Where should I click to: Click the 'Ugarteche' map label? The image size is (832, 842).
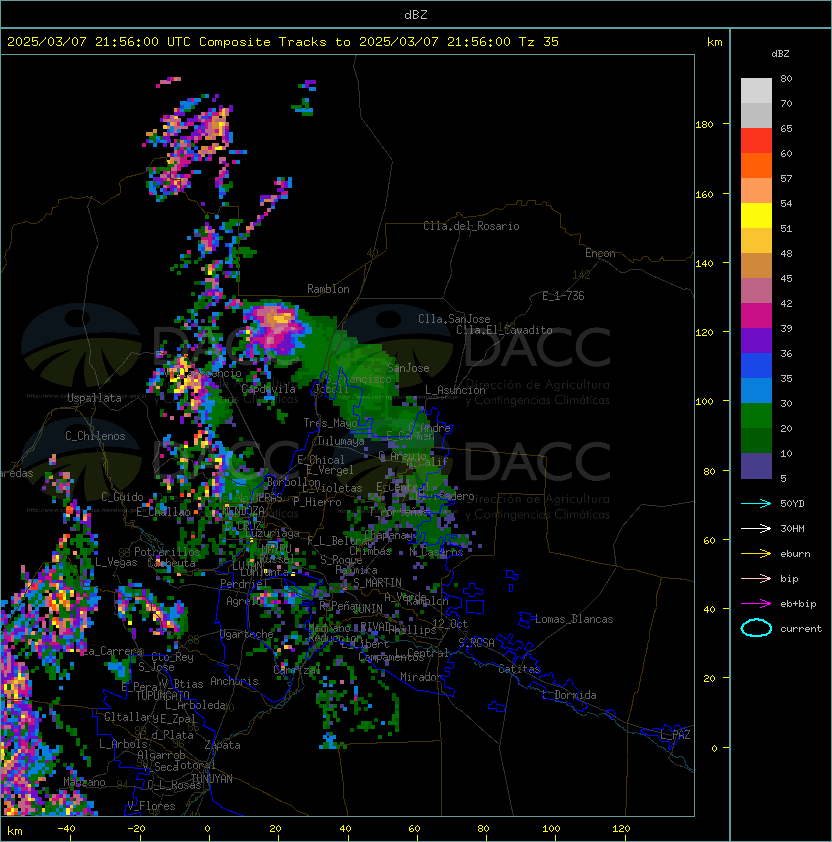(x=247, y=634)
